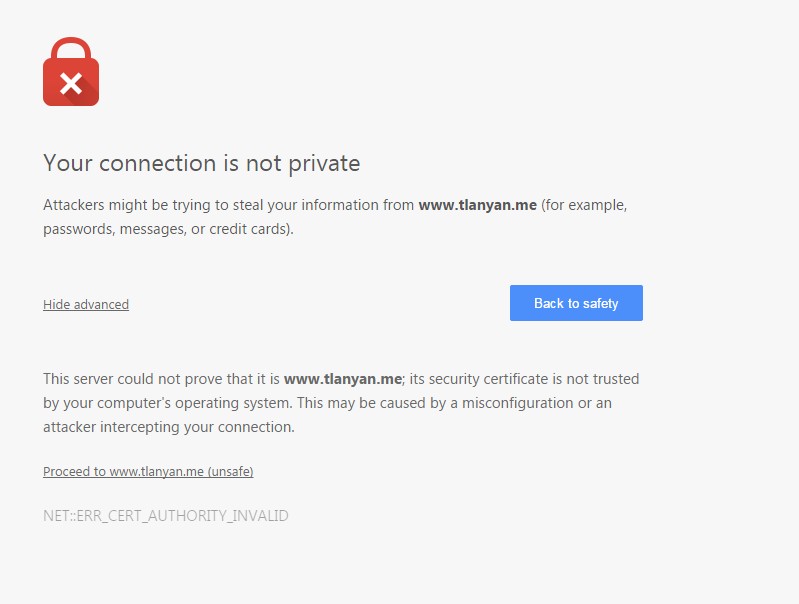This screenshot has width=799, height=604.
Task: Click bold www.tlanyan.me in the Attackers sentence
Action: pos(477,205)
